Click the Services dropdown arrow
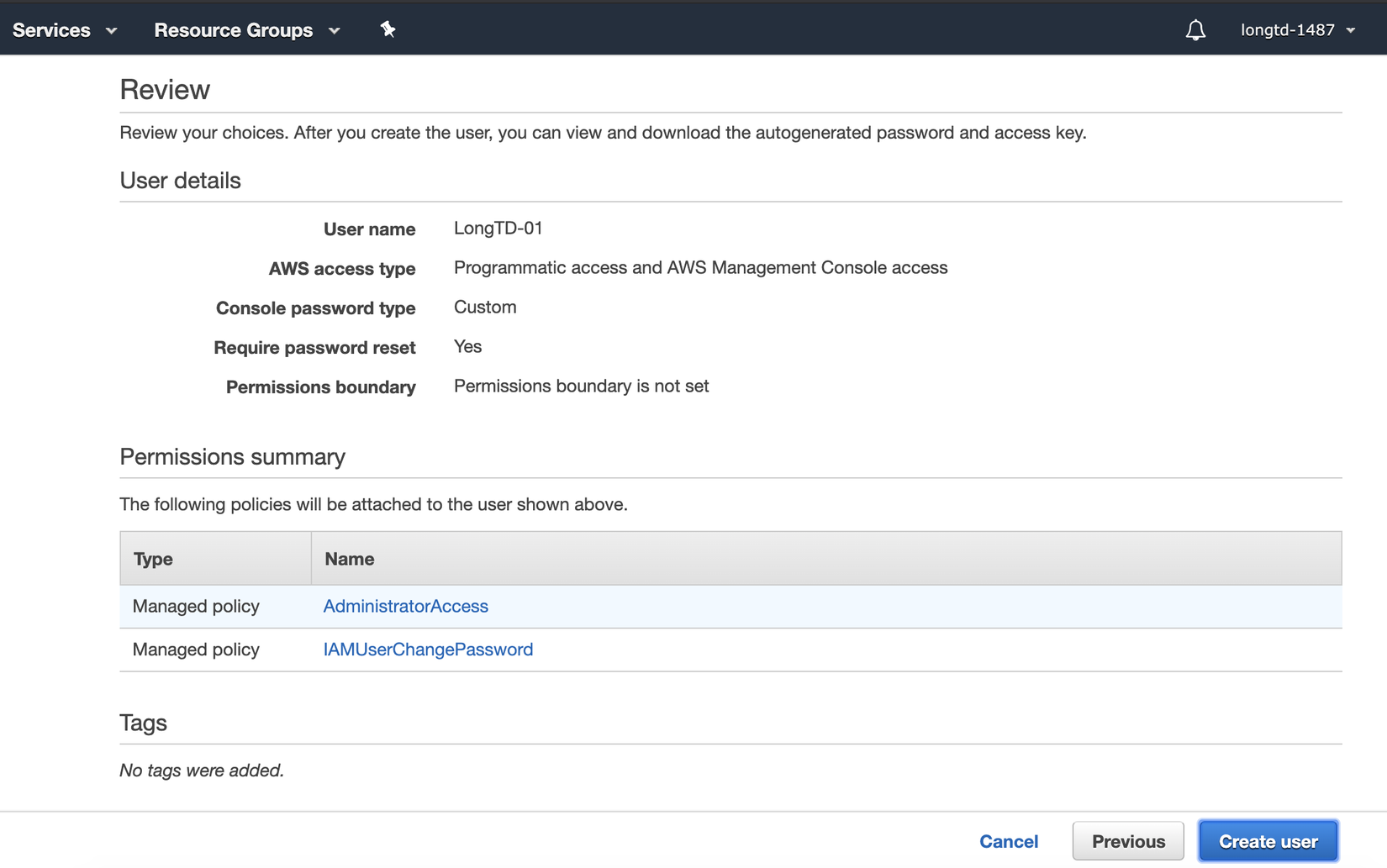 click(x=111, y=31)
